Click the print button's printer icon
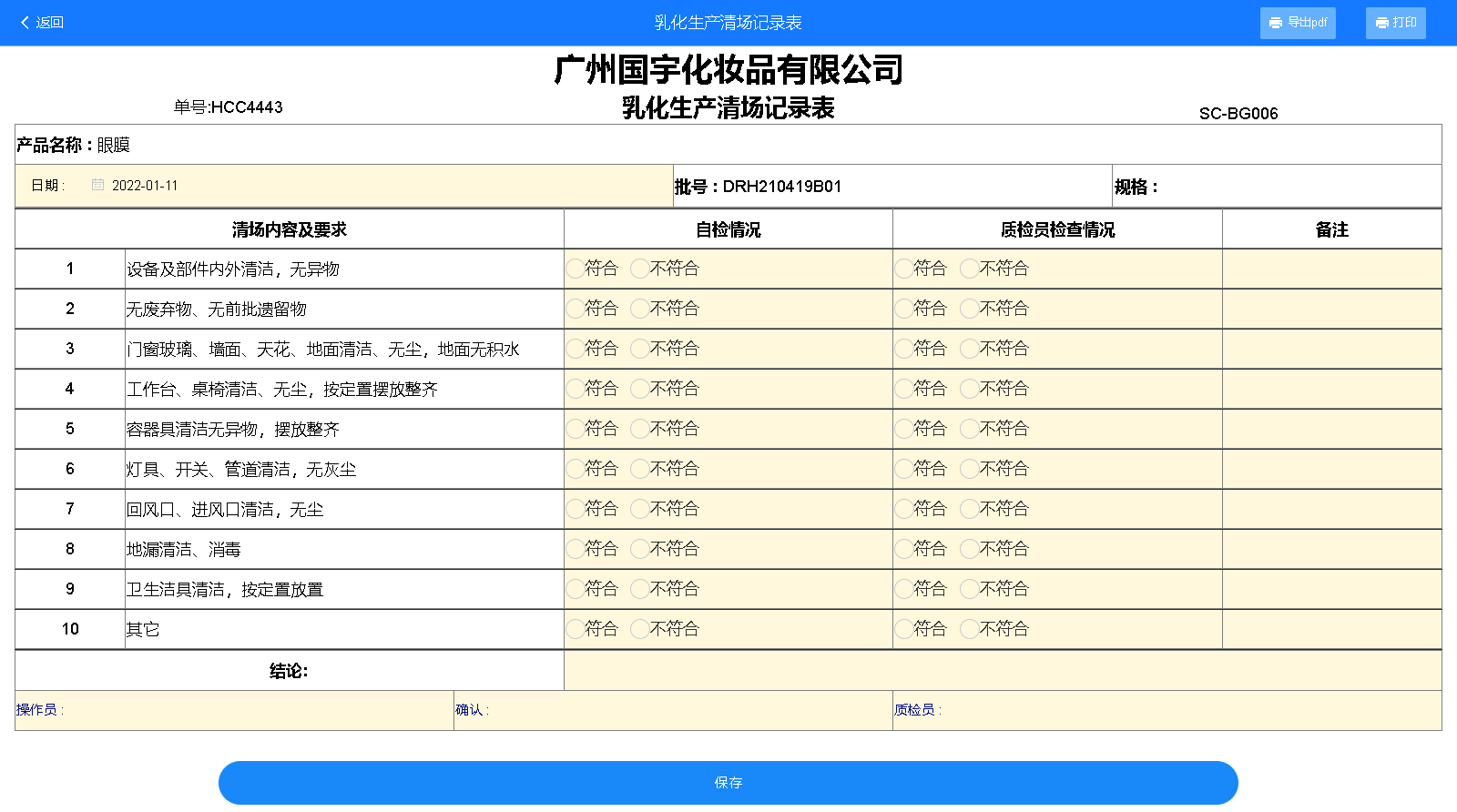 1381,23
